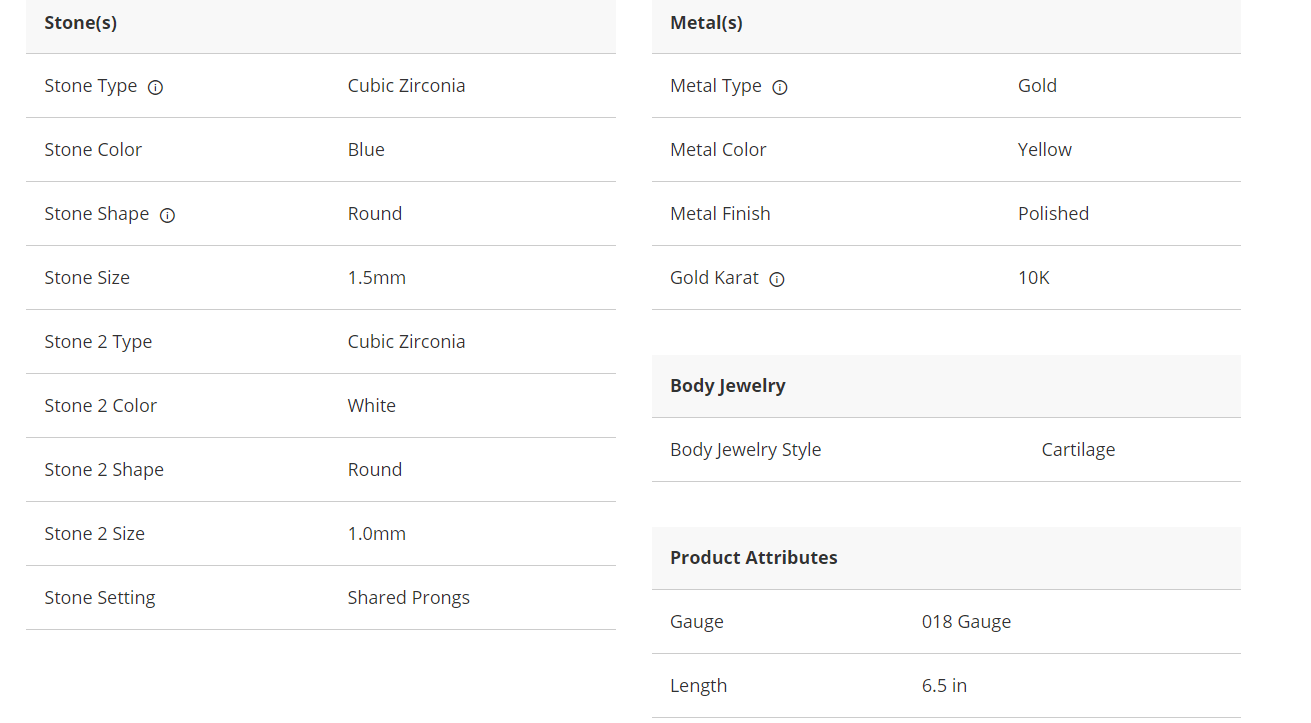Click the Cartilage body jewelry style value
1311x723 pixels.
[x=1078, y=450]
